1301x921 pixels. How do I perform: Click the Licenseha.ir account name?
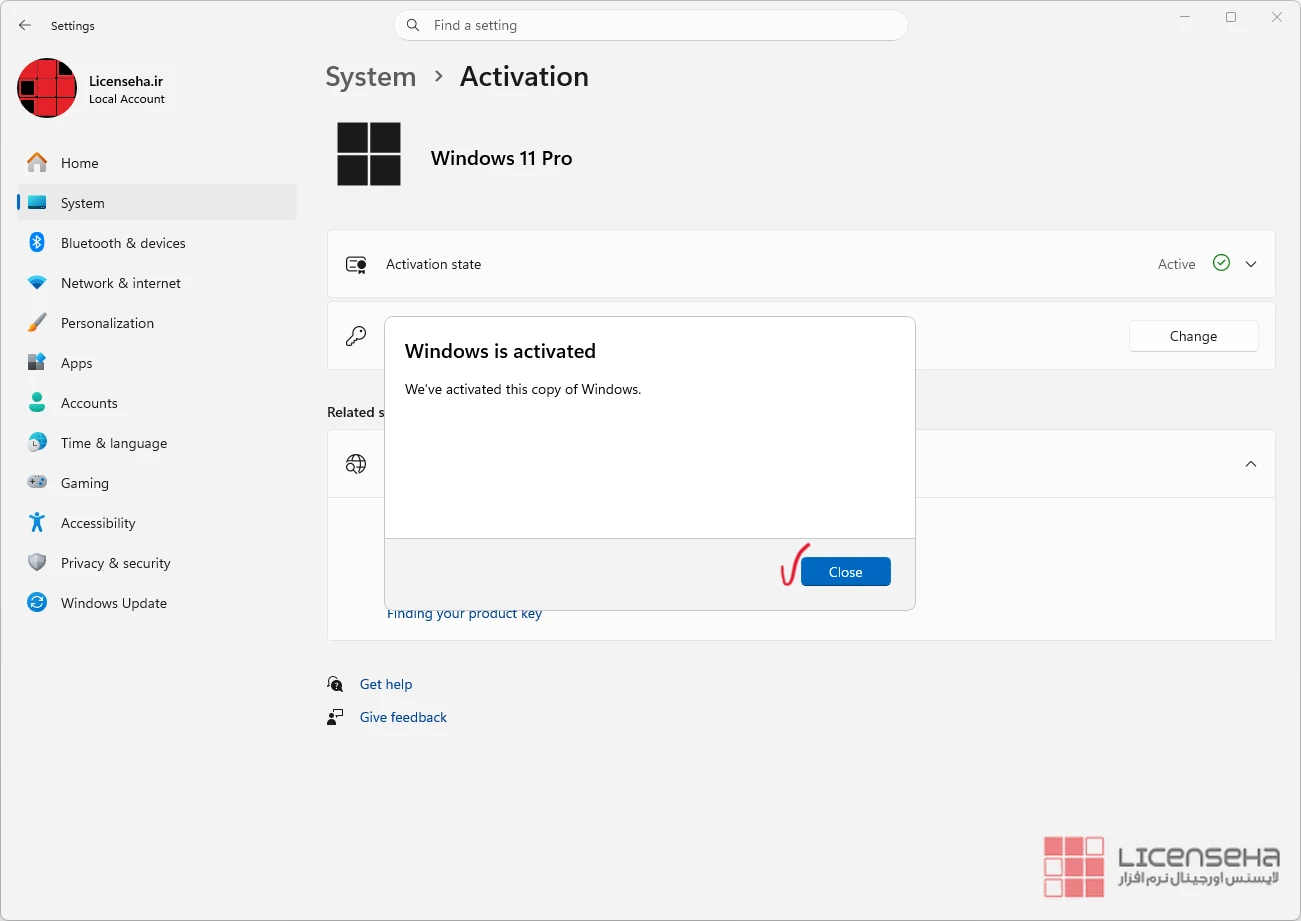126,81
